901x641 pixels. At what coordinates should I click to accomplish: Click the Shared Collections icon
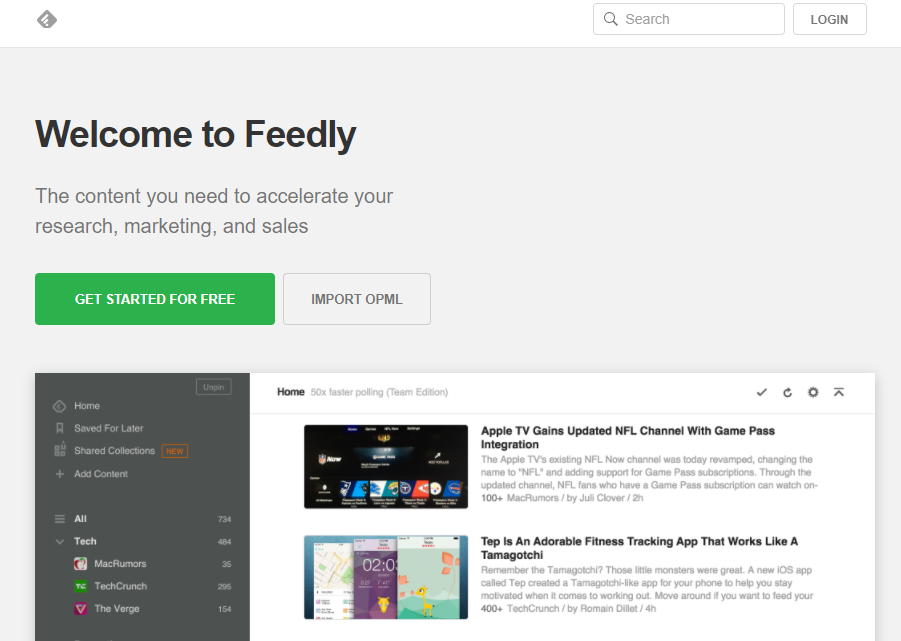click(x=60, y=451)
